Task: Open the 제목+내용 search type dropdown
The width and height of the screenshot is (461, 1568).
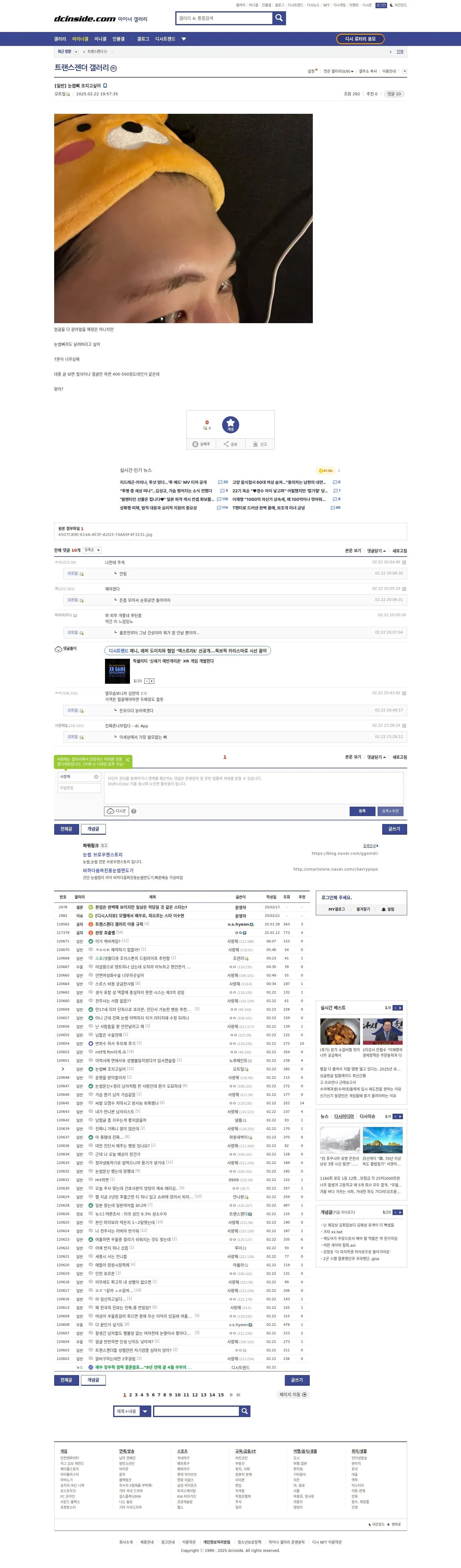Action: click(x=132, y=1411)
